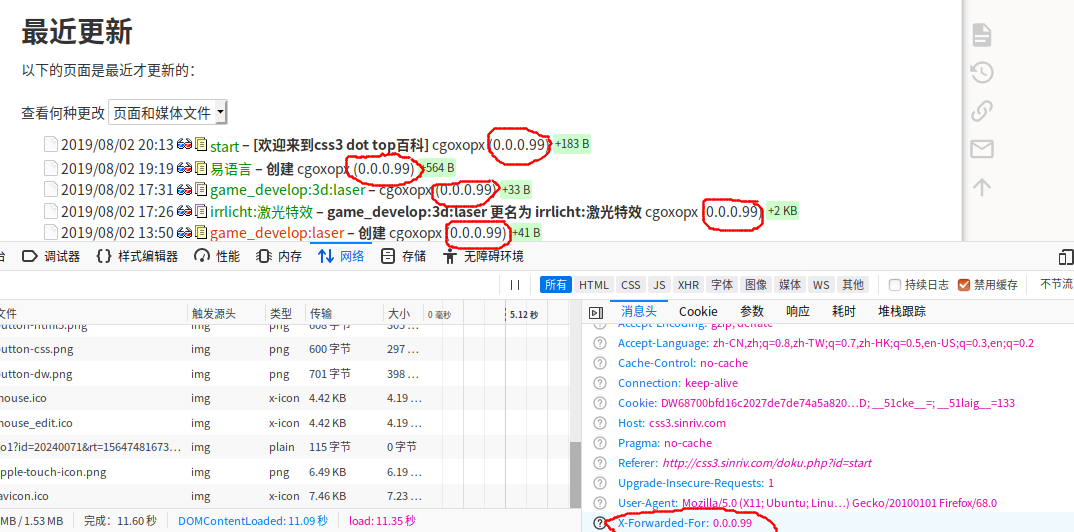This screenshot has height=532, width=1074.
Task: Click diff glasses icon on game_develop:laser row
Action: click(x=185, y=233)
